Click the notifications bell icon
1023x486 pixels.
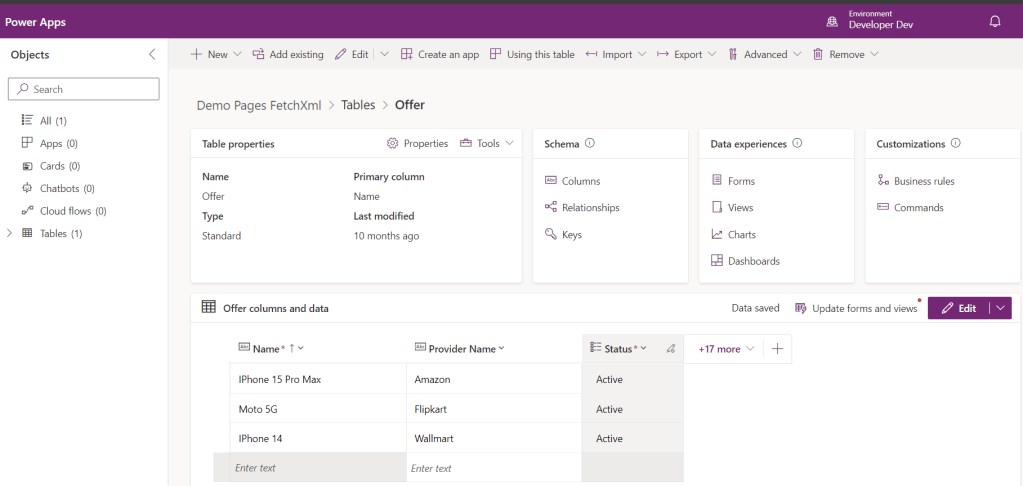994,21
